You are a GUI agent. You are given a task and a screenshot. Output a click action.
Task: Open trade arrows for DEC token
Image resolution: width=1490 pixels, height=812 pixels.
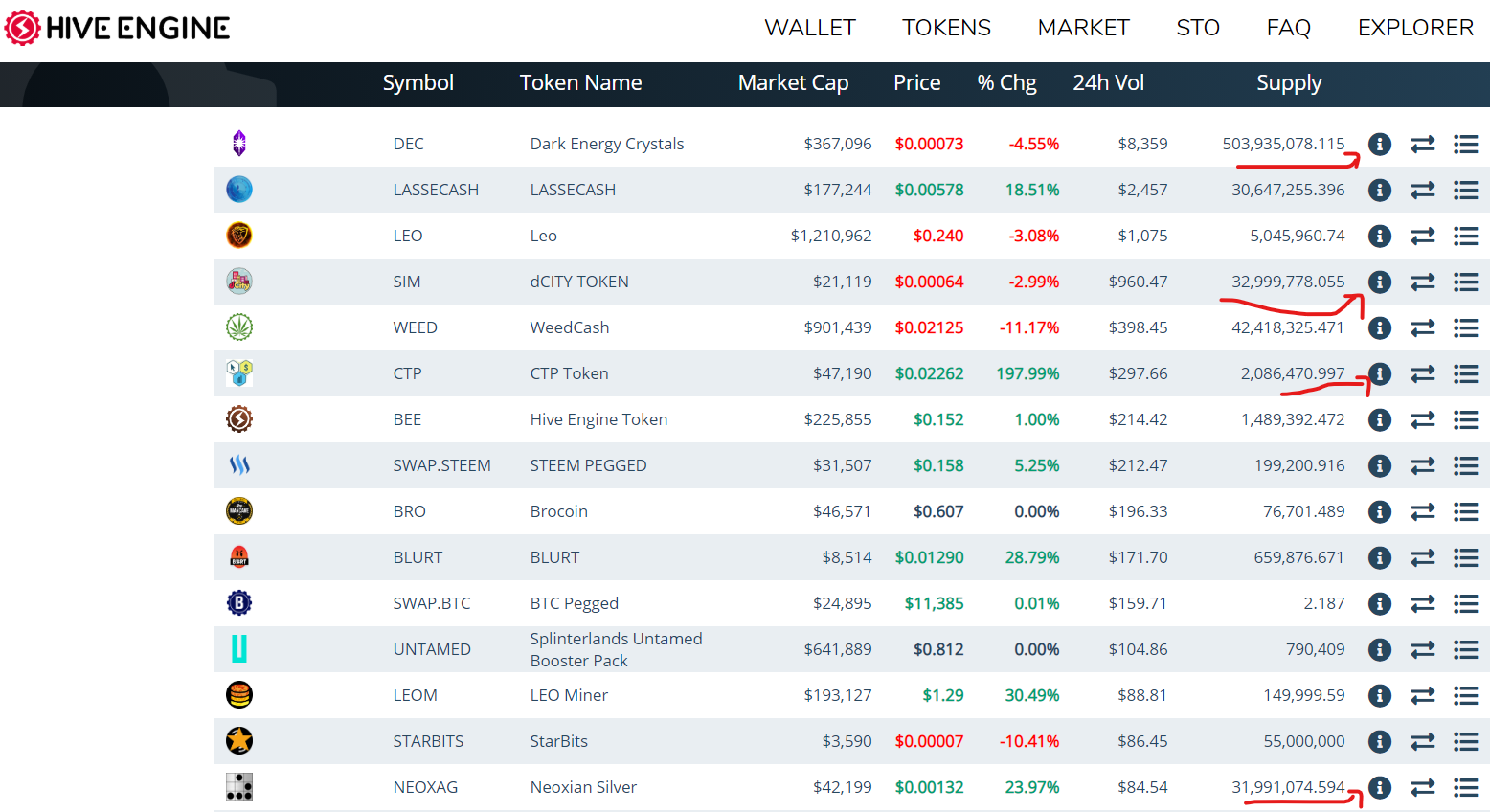[x=1423, y=144]
